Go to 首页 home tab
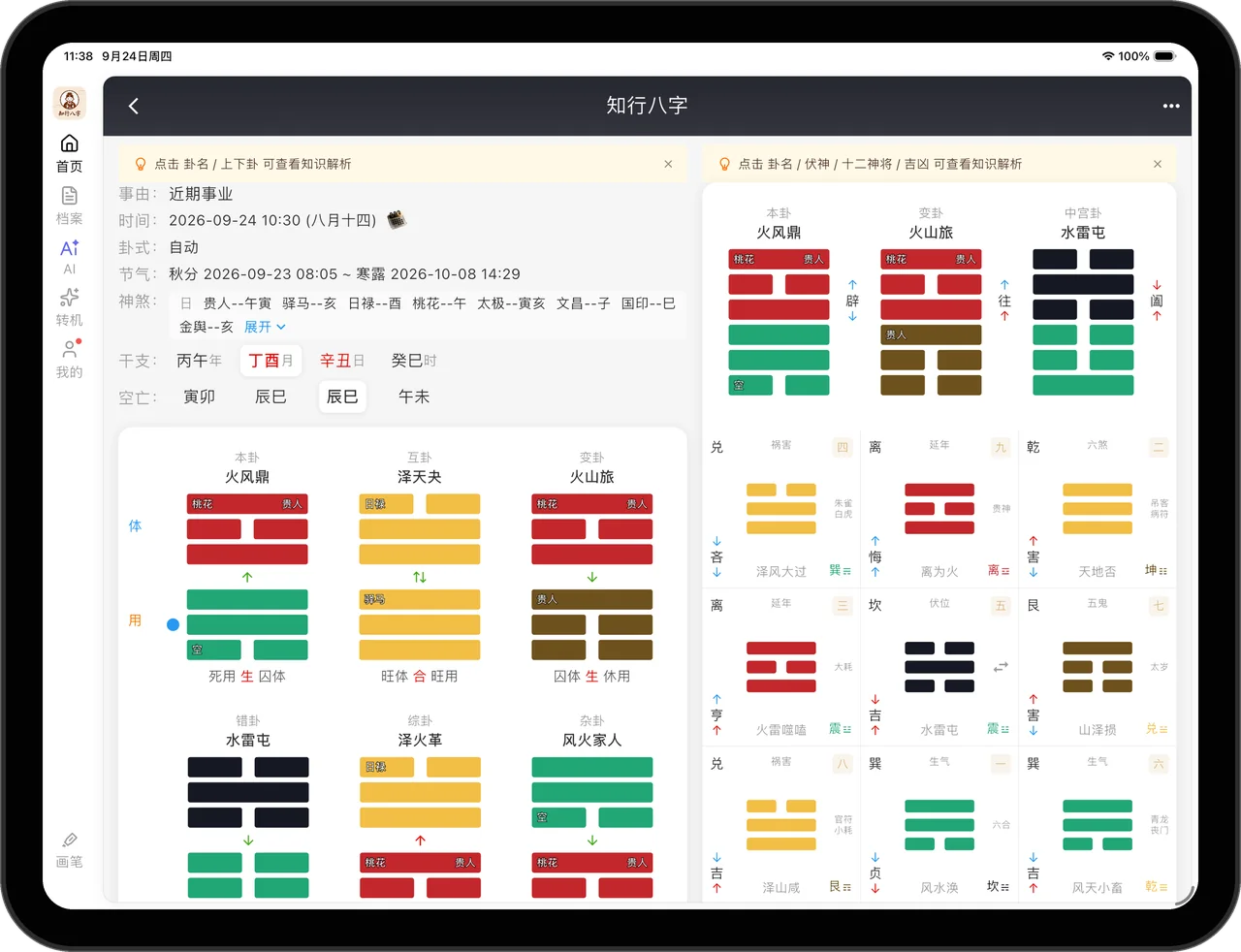1241x952 pixels. pyautogui.click(x=69, y=154)
